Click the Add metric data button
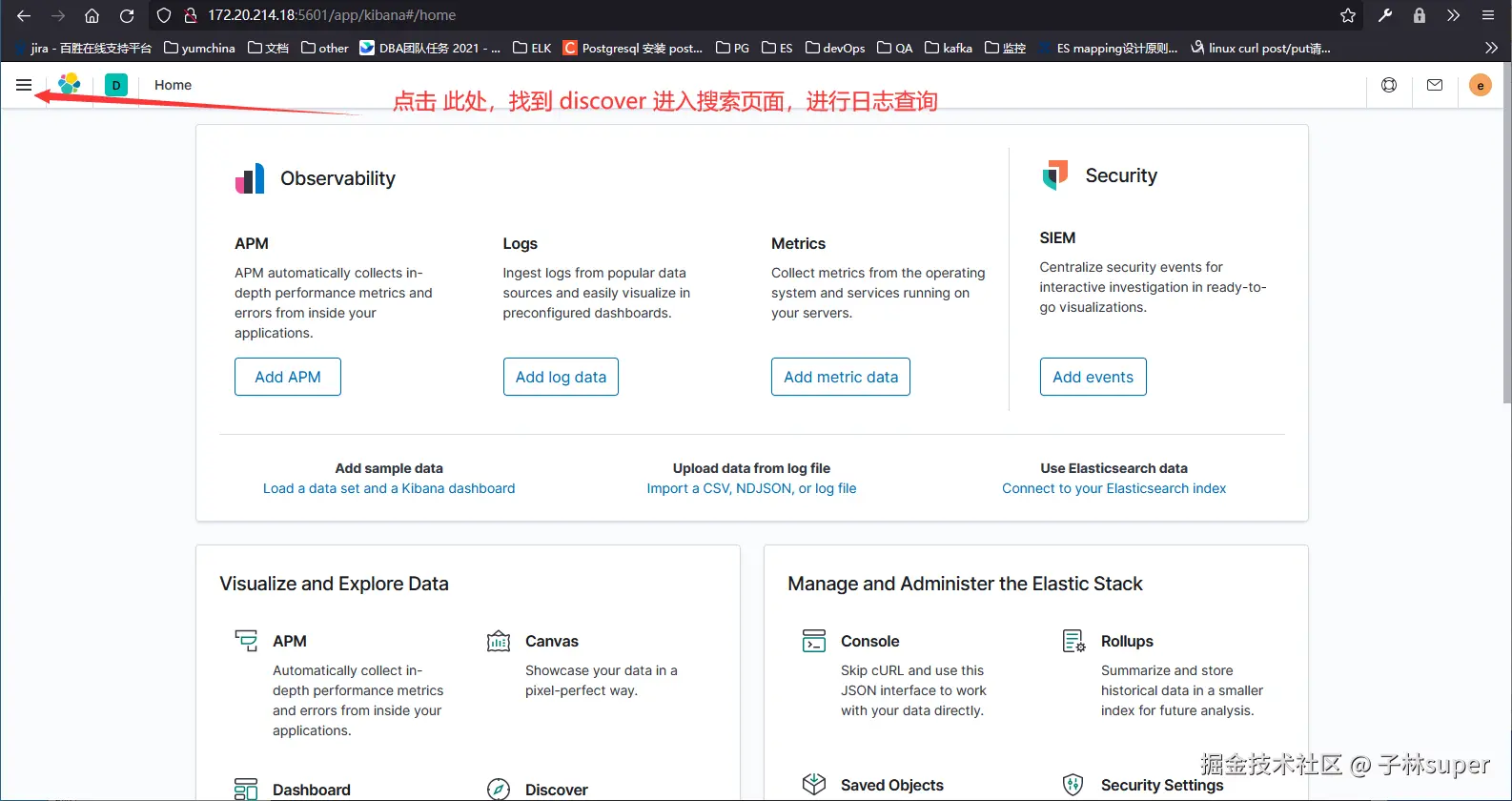The width and height of the screenshot is (1512, 801). pyautogui.click(x=841, y=377)
